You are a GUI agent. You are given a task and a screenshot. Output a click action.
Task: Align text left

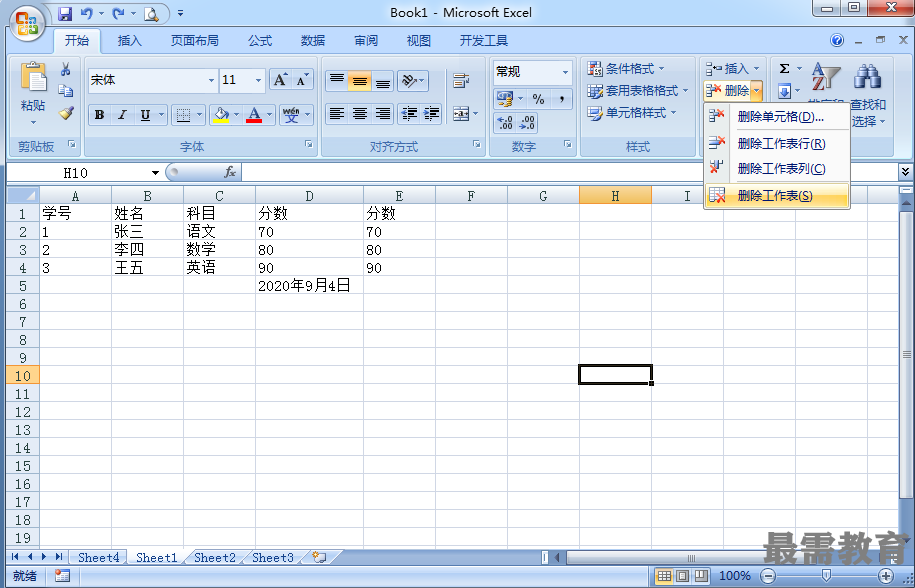pyautogui.click(x=337, y=114)
